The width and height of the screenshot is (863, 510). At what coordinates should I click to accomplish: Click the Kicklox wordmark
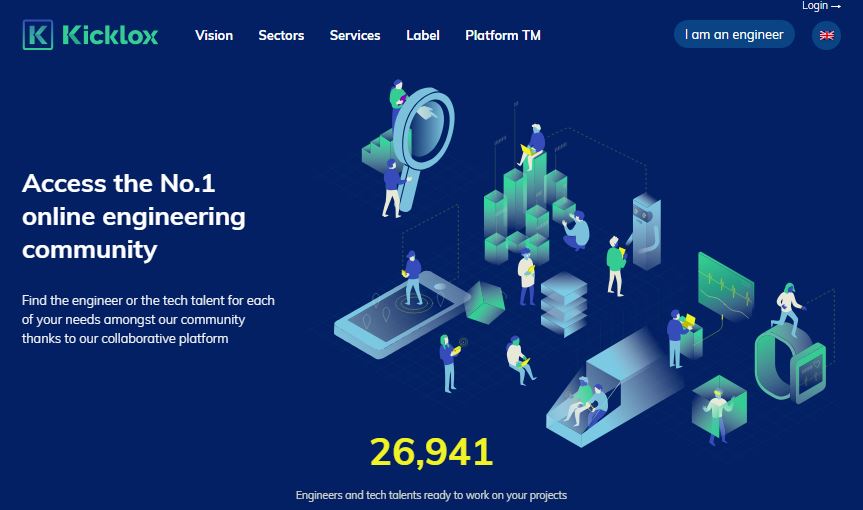(x=110, y=35)
